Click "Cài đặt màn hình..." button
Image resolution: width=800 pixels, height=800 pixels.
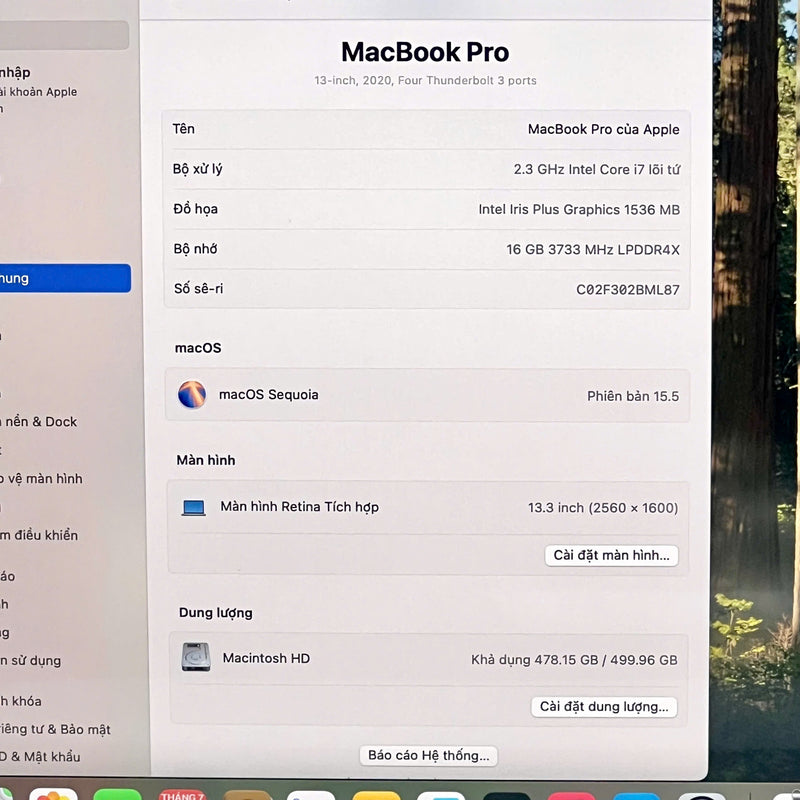(611, 555)
